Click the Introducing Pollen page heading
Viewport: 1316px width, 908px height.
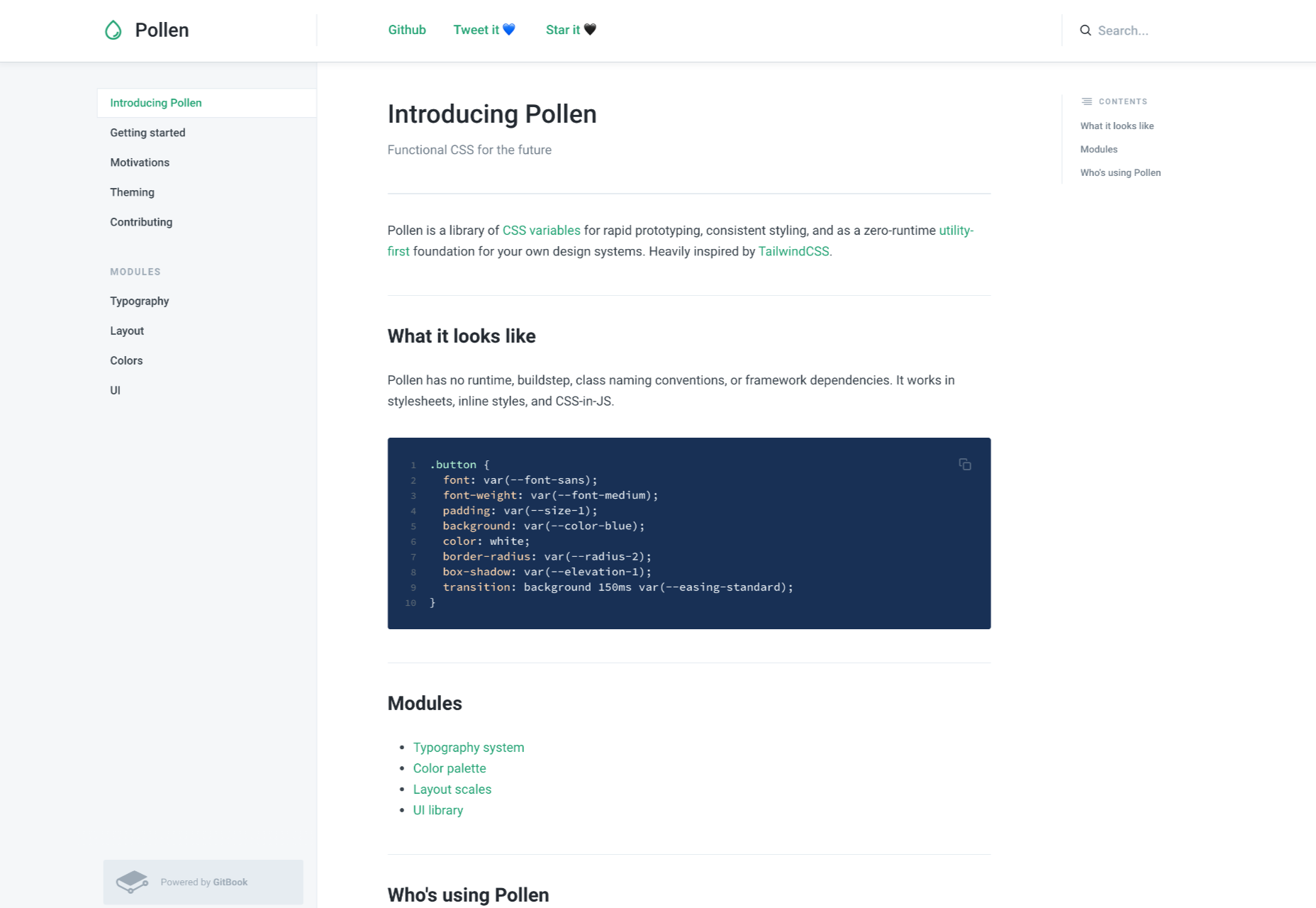(492, 114)
